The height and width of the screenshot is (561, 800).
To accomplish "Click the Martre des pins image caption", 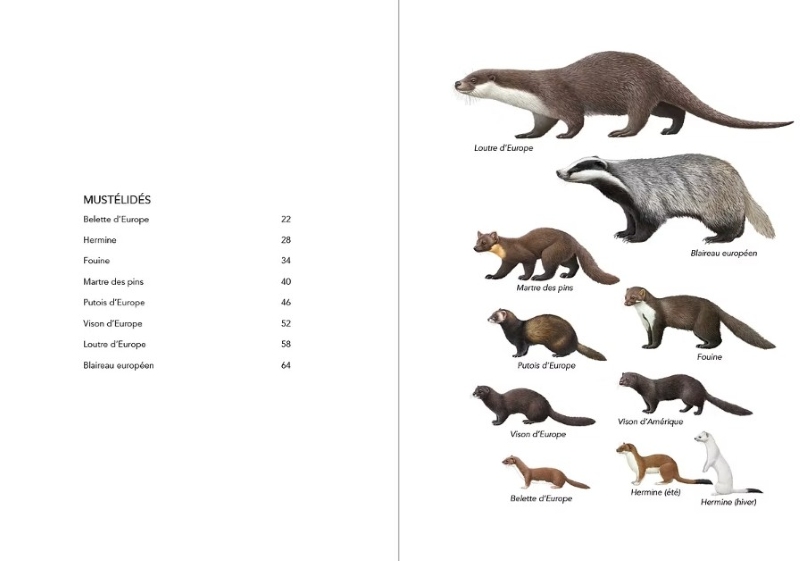I will (544, 288).
